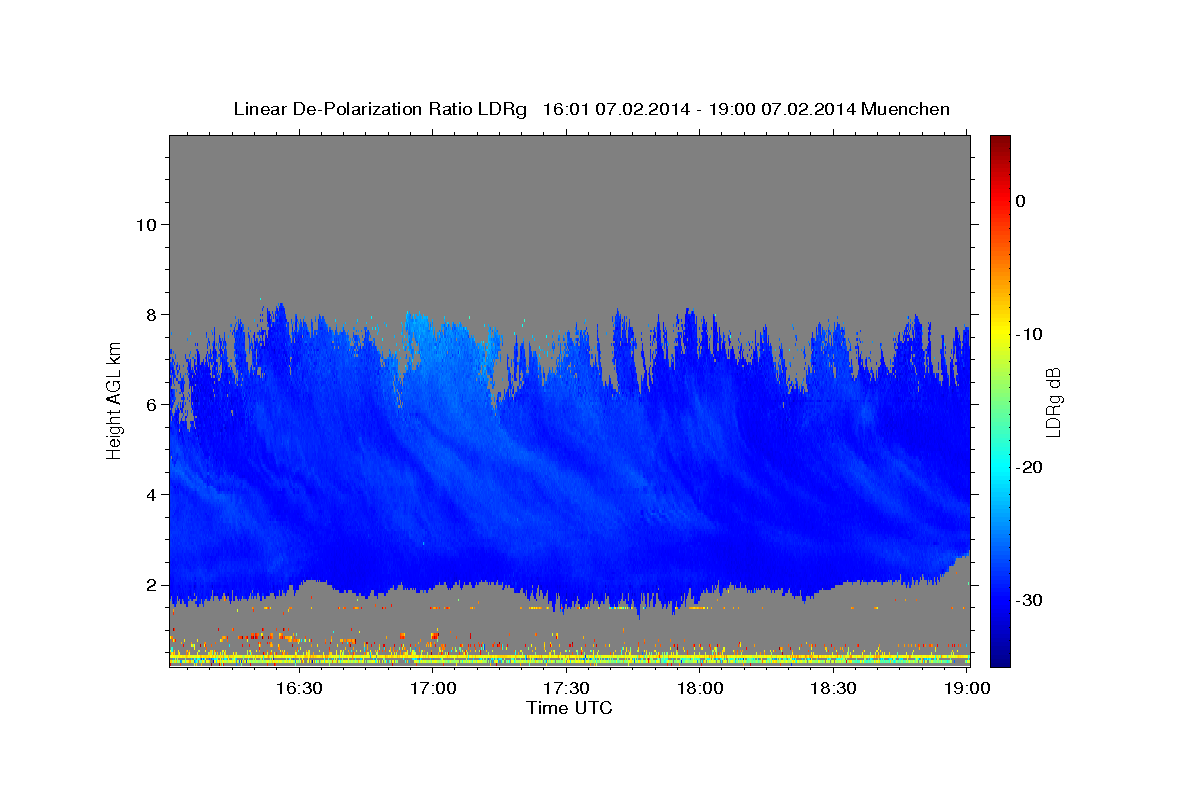This screenshot has height=800, width=1200.
Task: Click the height tick label 4
Action: pyautogui.click(x=149, y=494)
